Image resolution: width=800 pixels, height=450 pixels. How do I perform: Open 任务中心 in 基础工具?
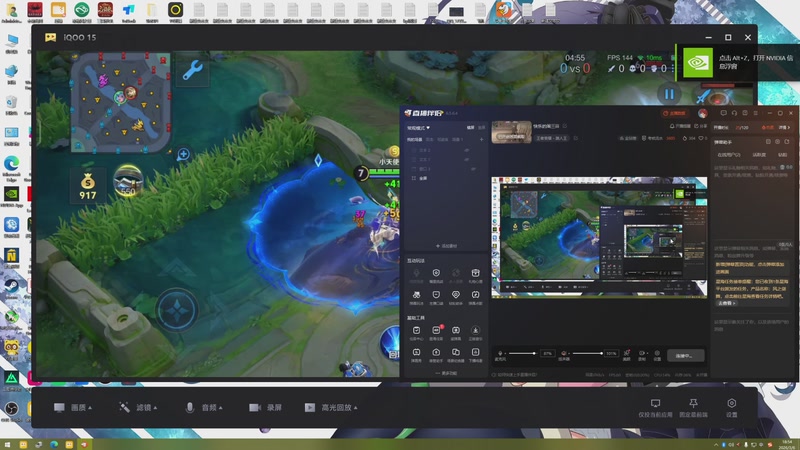click(416, 333)
